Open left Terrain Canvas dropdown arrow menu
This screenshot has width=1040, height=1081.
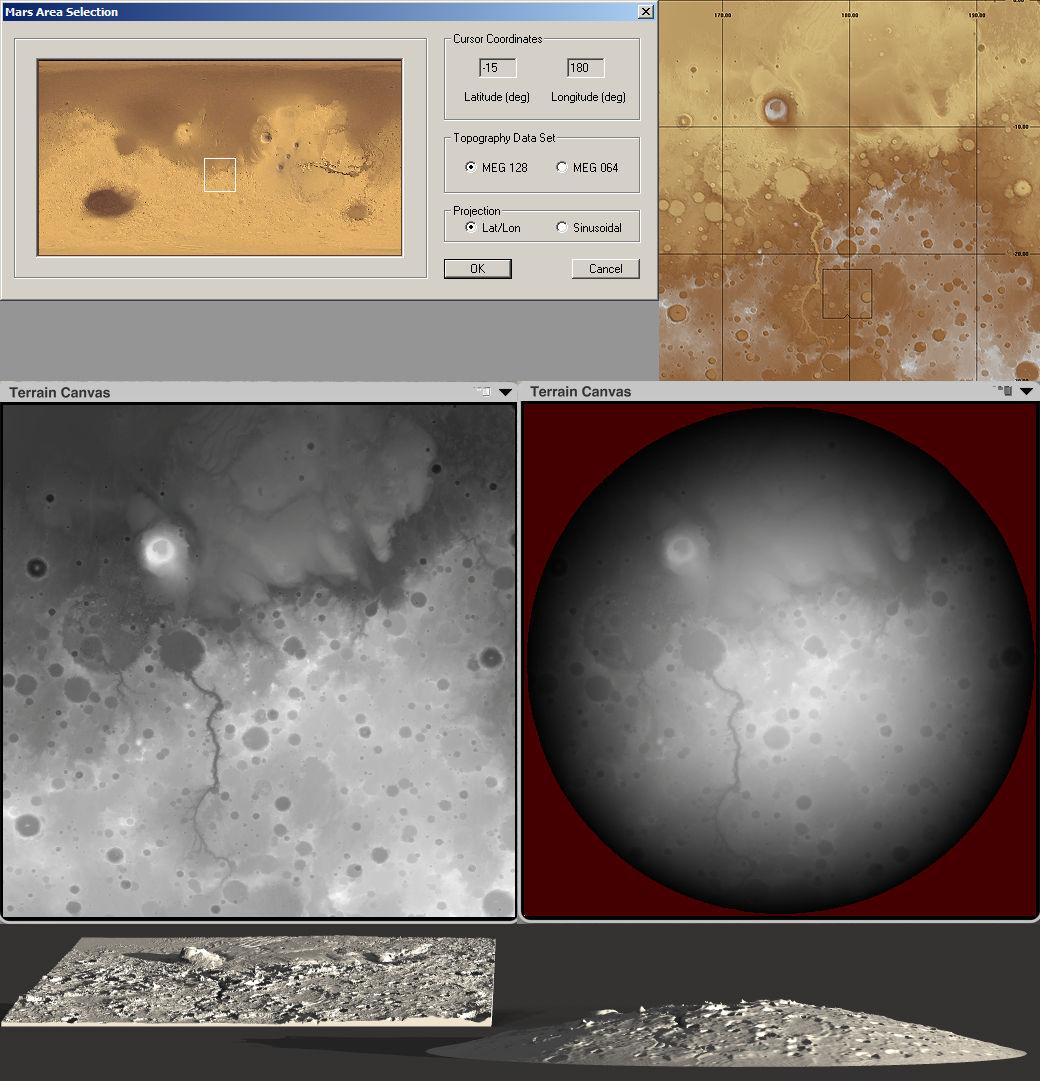point(505,392)
